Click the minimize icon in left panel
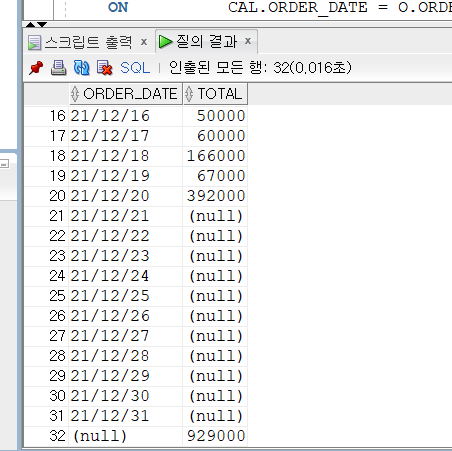This screenshot has height=451, width=452. click(4, 164)
